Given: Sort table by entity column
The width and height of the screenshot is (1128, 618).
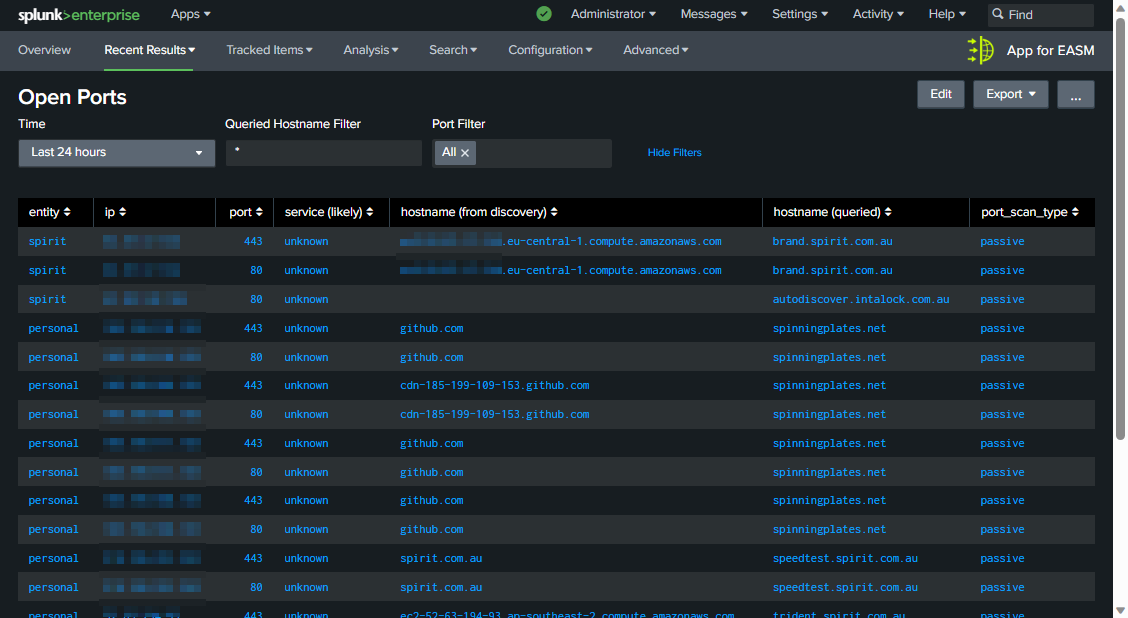Looking at the screenshot, I should [50, 212].
